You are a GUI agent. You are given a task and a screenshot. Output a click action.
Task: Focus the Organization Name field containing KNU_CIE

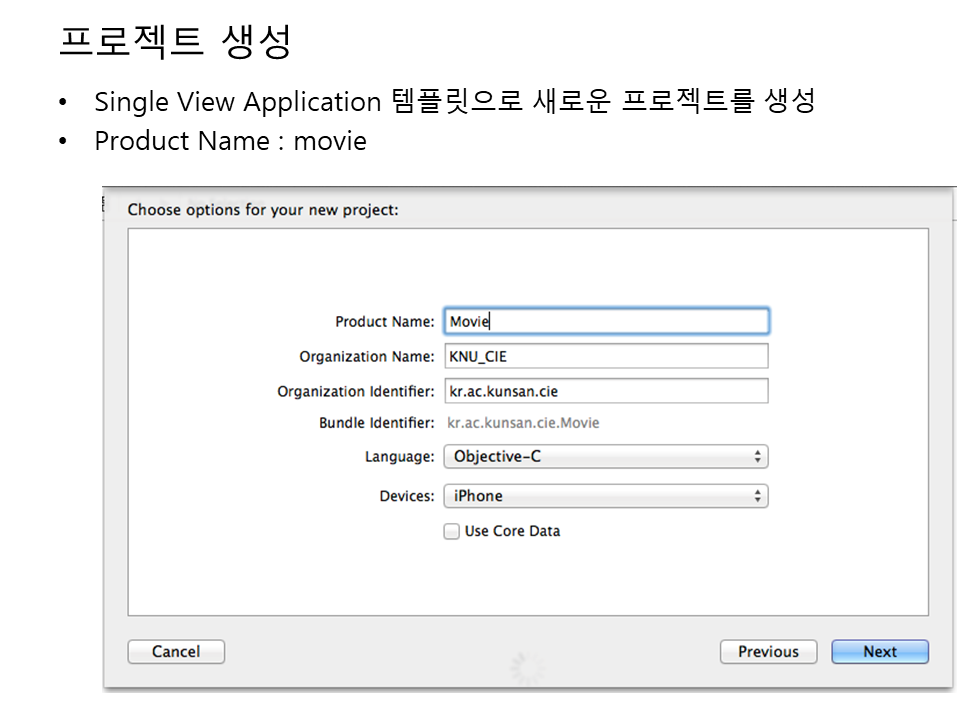(606, 357)
